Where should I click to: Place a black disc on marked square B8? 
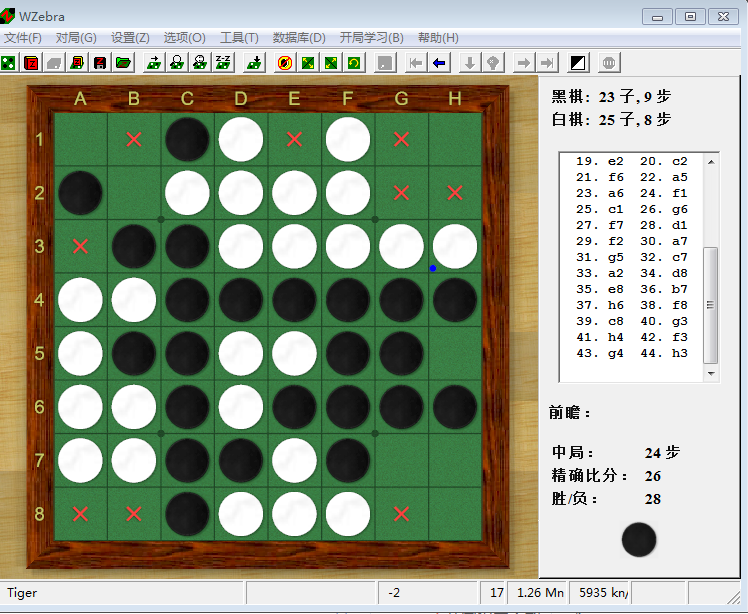134,514
